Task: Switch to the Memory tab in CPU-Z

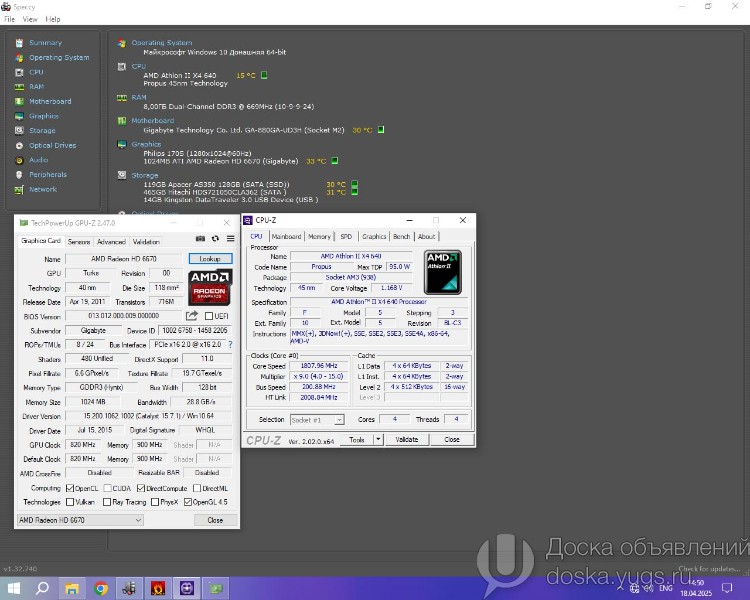Action: 320,236
